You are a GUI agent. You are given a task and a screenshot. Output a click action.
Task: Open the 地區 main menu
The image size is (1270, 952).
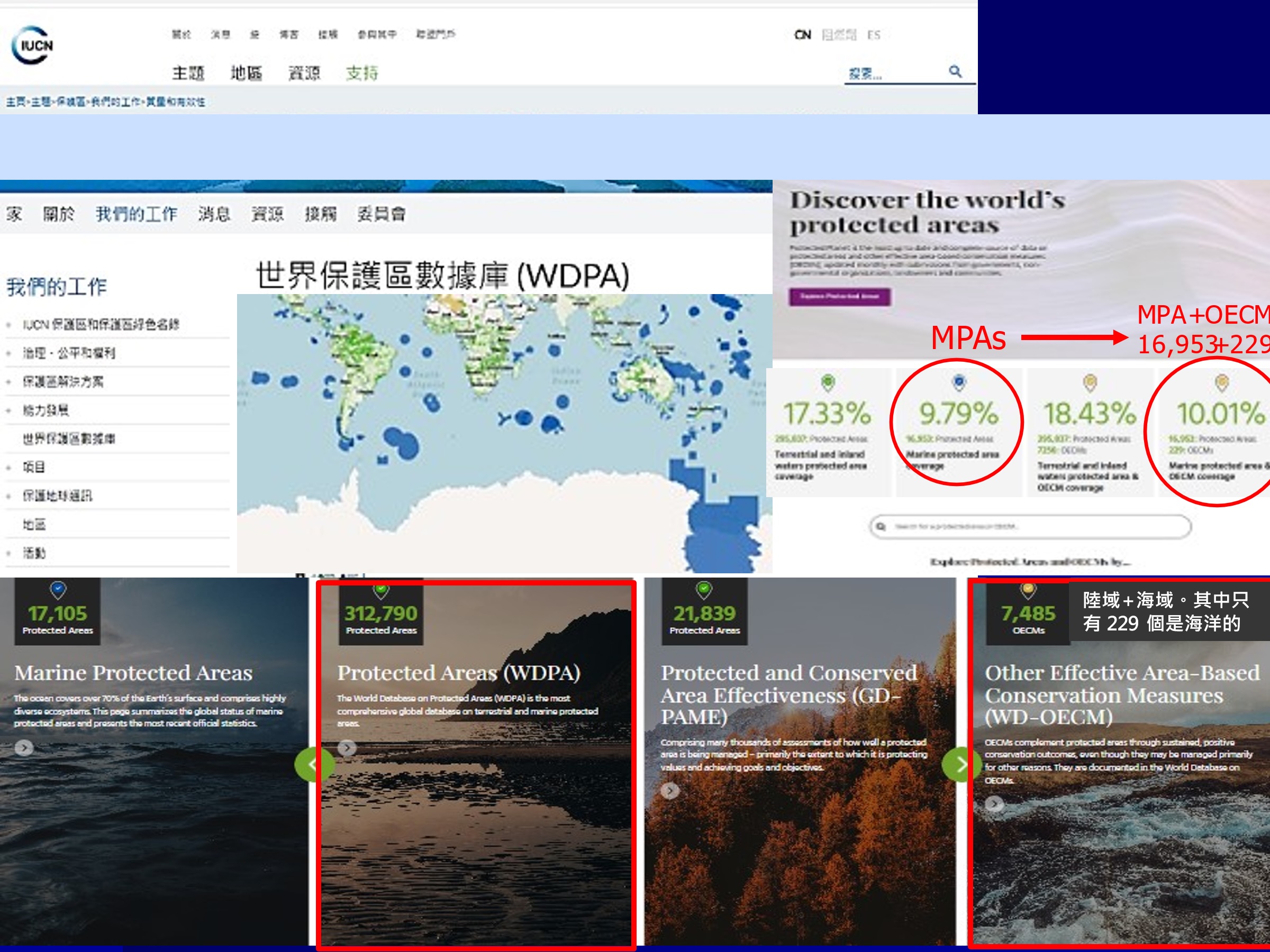click(x=246, y=73)
